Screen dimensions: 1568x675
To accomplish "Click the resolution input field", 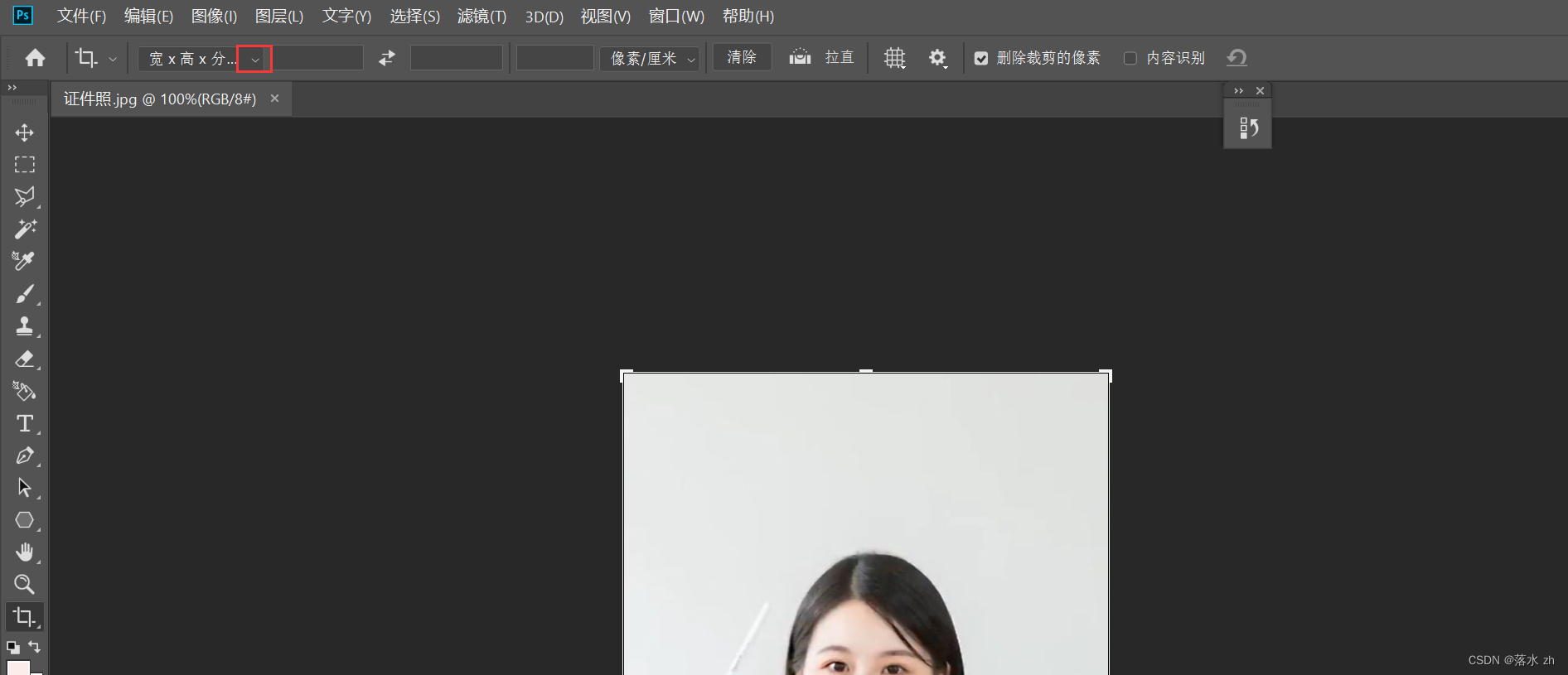I will tap(554, 58).
